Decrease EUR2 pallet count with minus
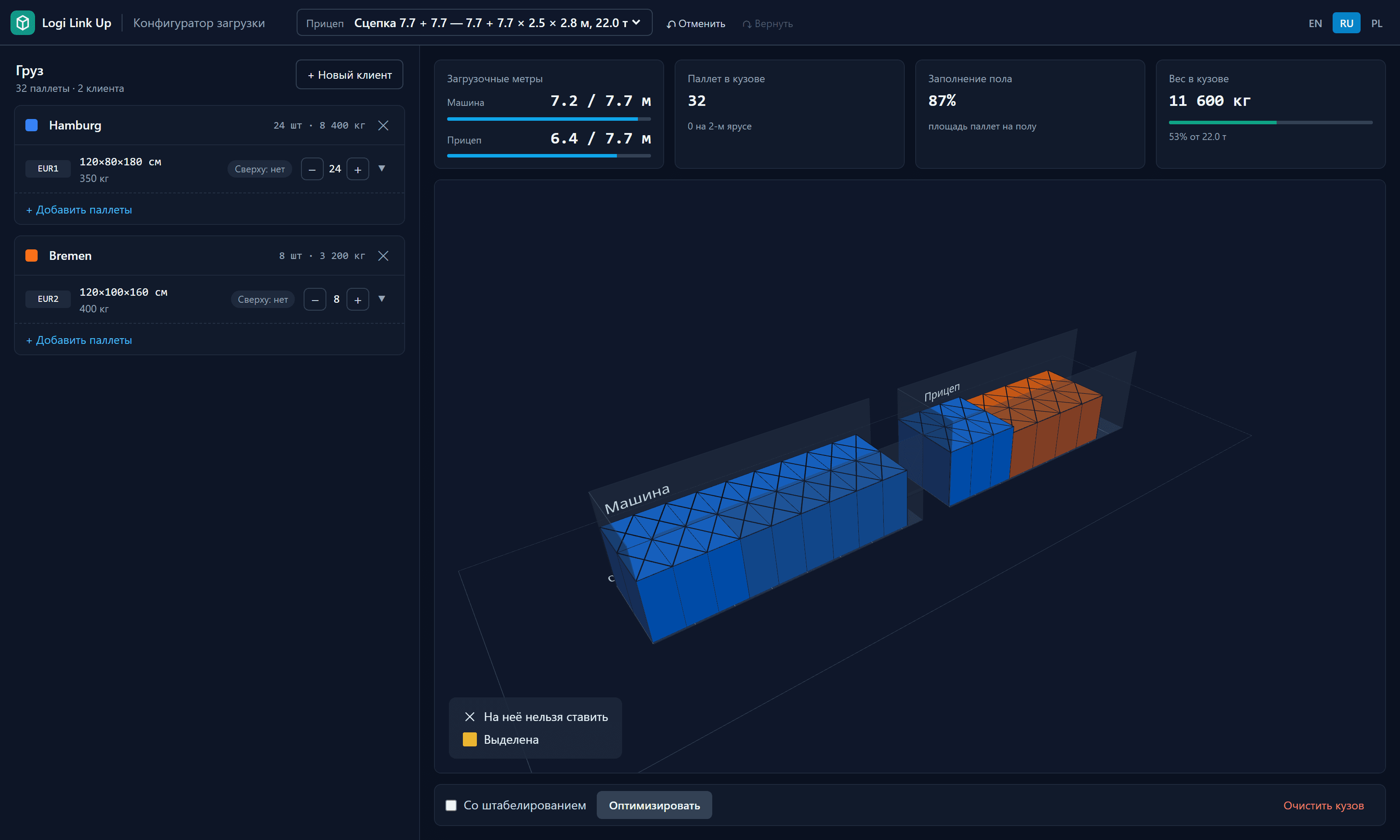Screen dimensions: 1400x840 (x=315, y=299)
